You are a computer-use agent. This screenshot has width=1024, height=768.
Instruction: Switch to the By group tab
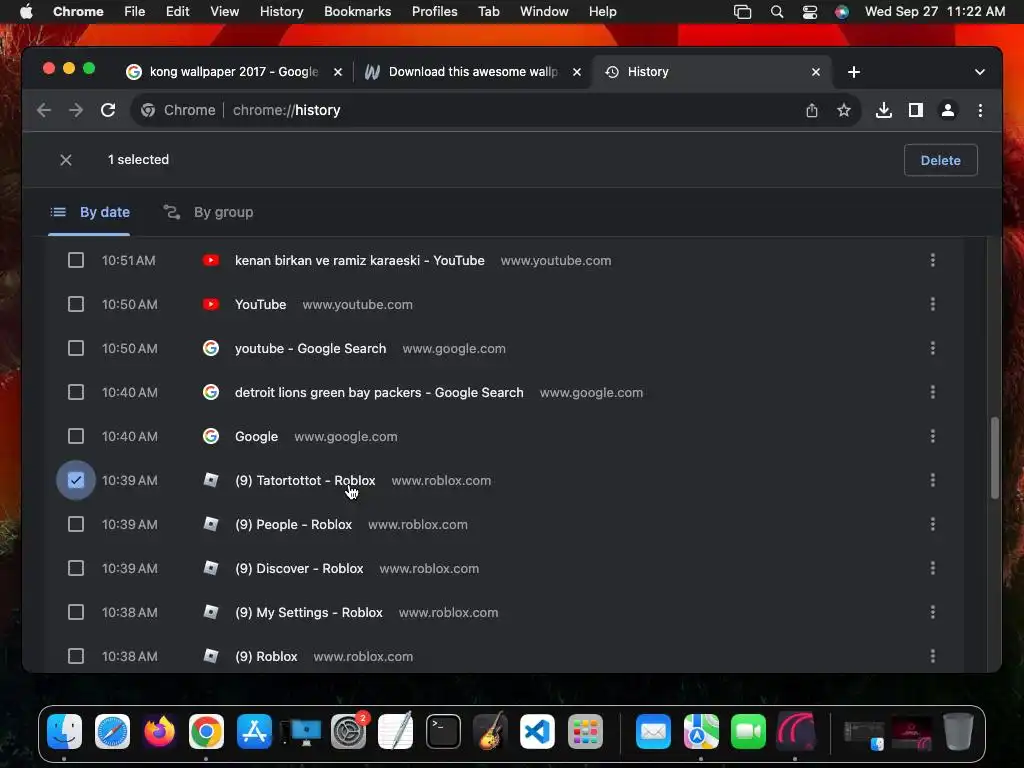tap(208, 212)
